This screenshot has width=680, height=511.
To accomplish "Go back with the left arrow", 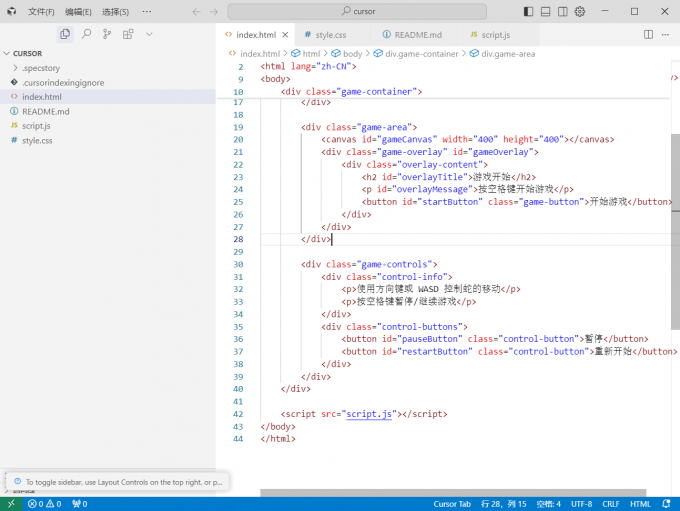I will [x=196, y=12].
